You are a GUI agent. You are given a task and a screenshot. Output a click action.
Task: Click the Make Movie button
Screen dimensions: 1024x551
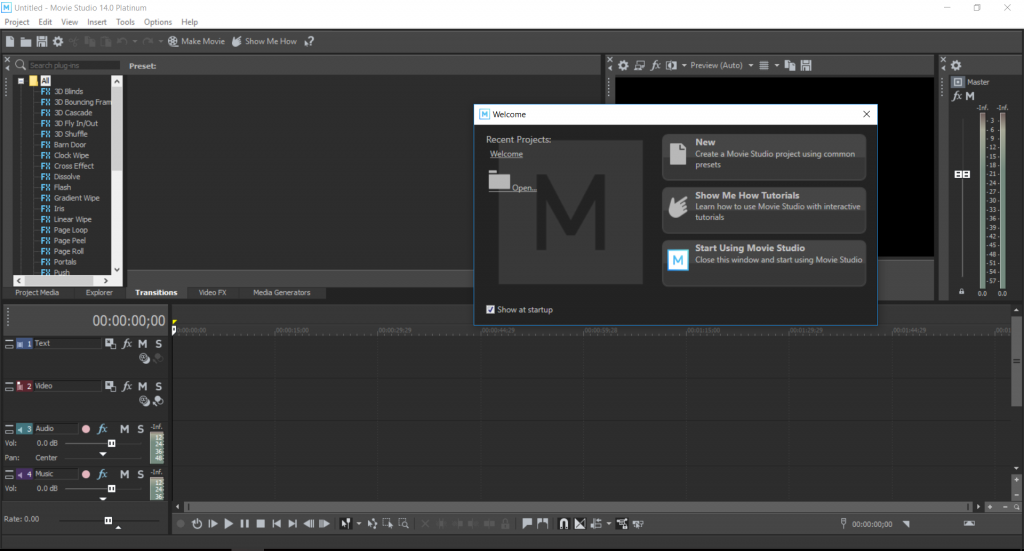tap(196, 41)
